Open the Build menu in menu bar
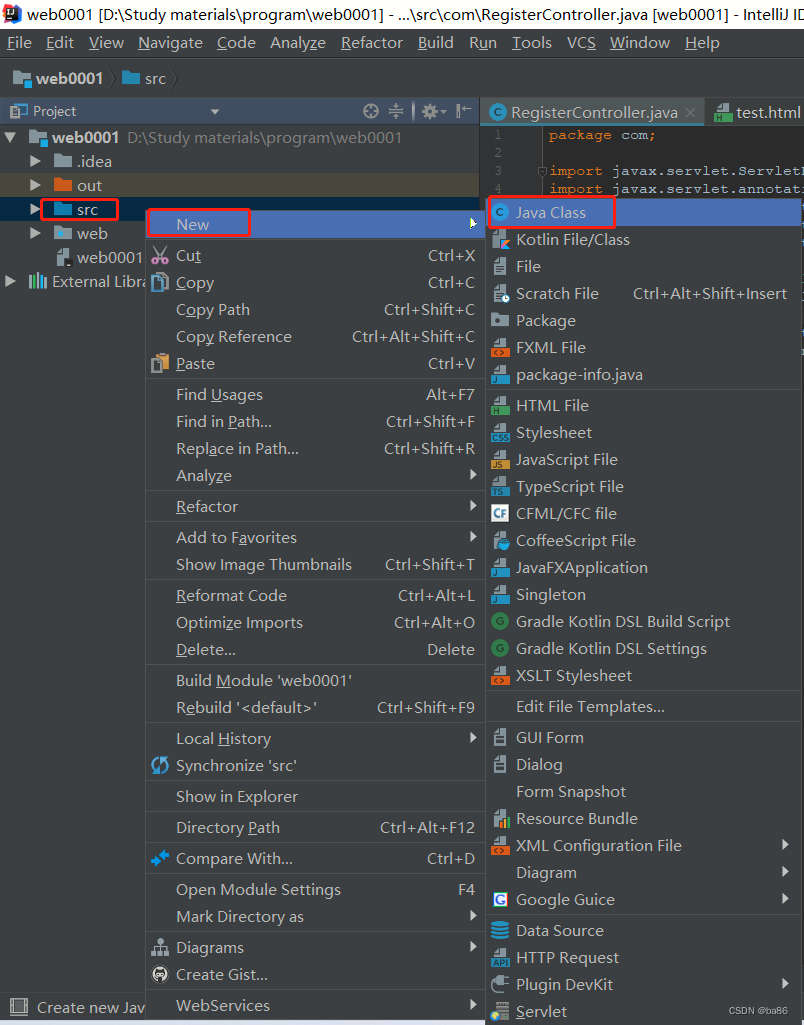The height and width of the screenshot is (1025, 804). 435,42
